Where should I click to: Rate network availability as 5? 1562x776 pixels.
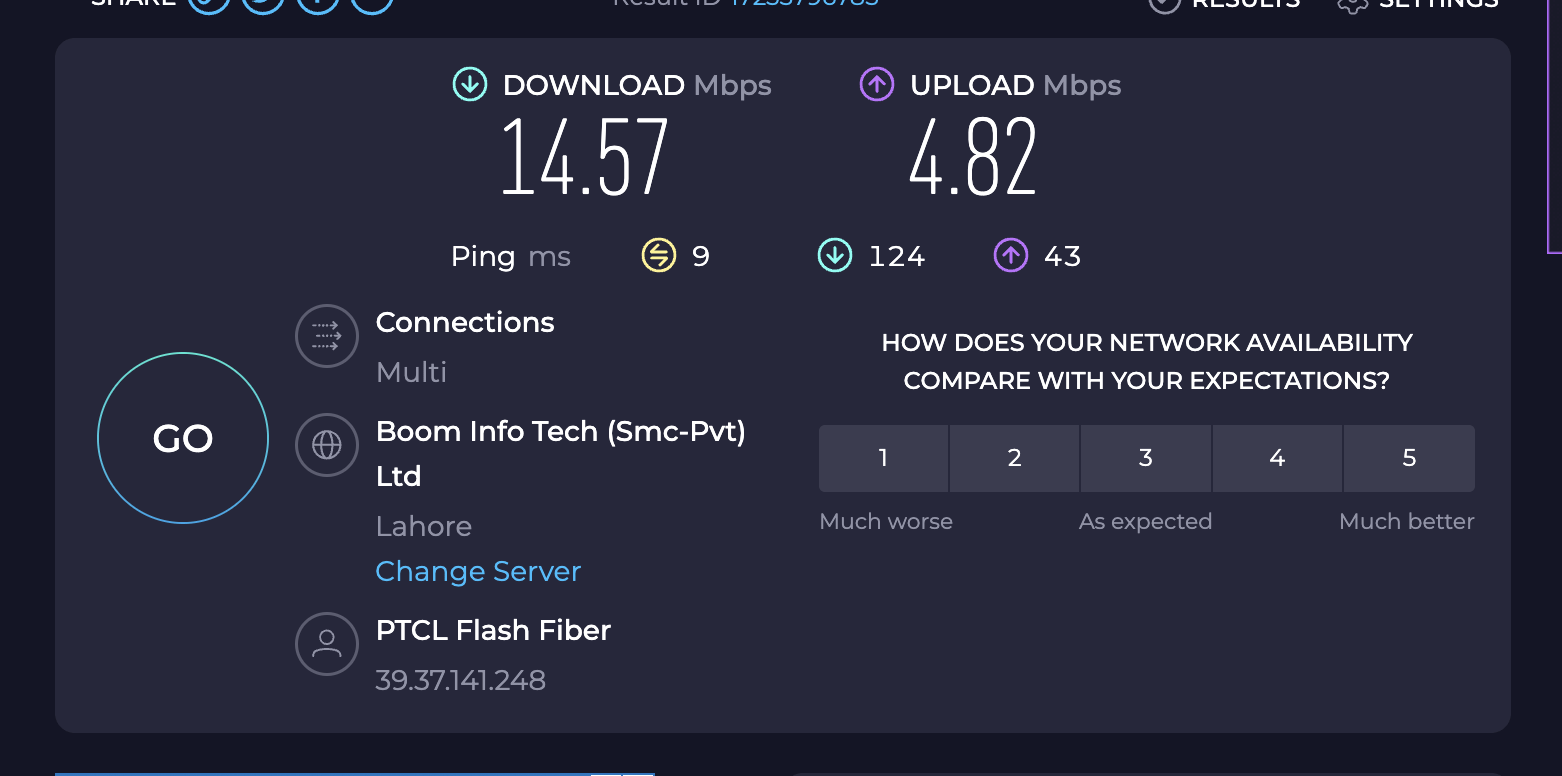click(1409, 458)
